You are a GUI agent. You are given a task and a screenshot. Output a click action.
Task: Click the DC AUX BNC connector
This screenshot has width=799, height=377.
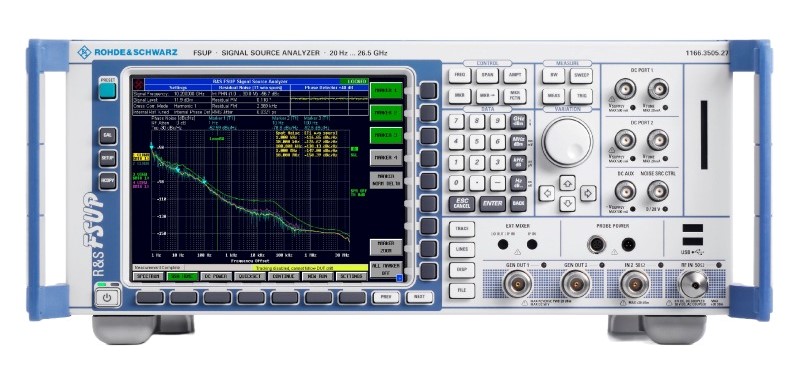[625, 191]
